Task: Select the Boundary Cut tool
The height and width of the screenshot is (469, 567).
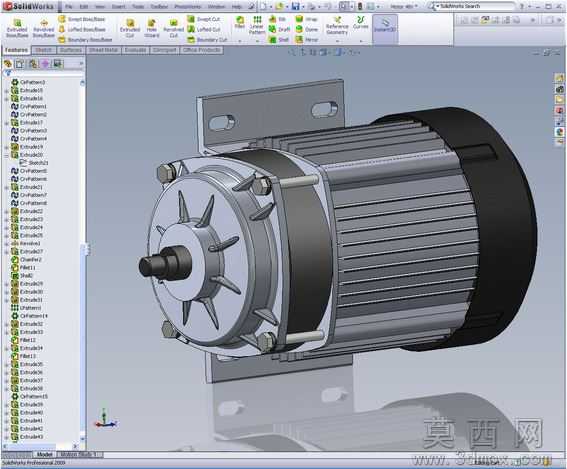Action: click(x=207, y=39)
